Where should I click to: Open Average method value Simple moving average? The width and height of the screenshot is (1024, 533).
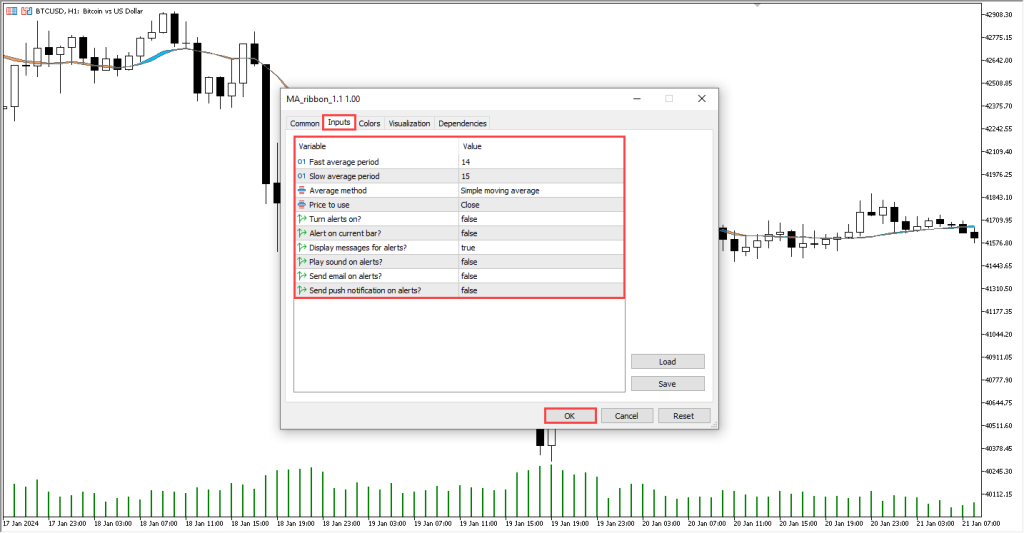pyautogui.click(x=541, y=191)
